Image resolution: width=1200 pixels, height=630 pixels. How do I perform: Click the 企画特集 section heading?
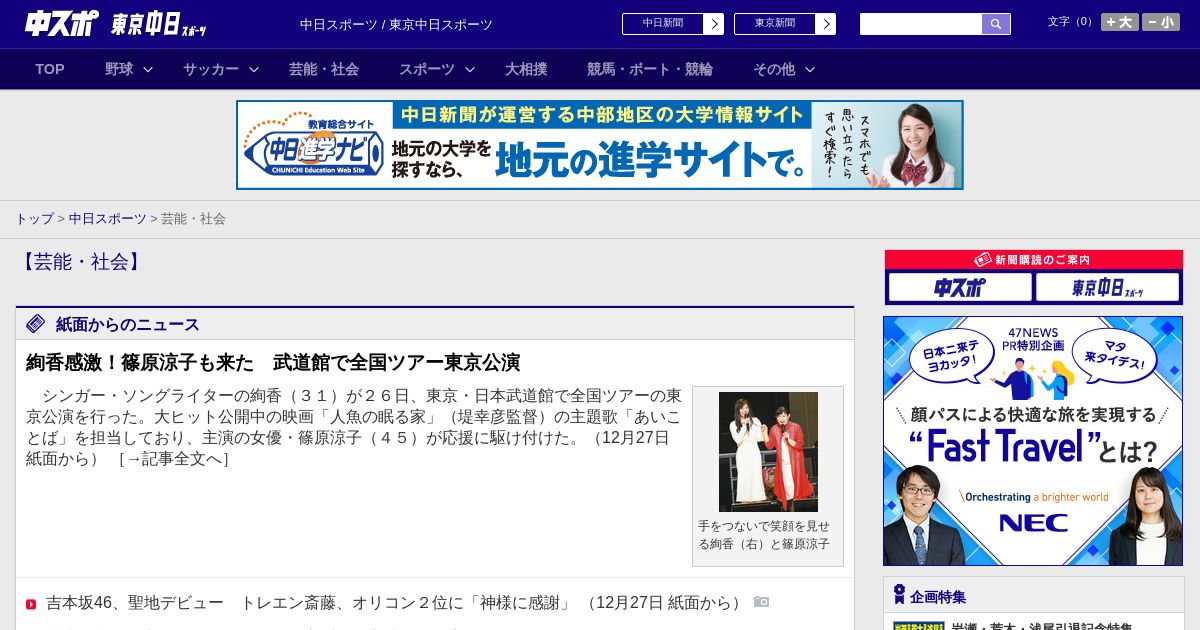938,597
